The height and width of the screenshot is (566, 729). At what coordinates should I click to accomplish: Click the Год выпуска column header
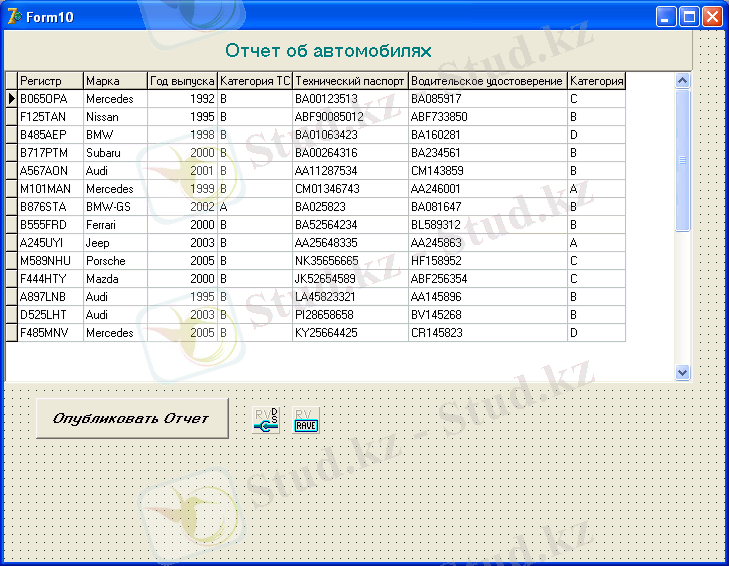point(182,81)
